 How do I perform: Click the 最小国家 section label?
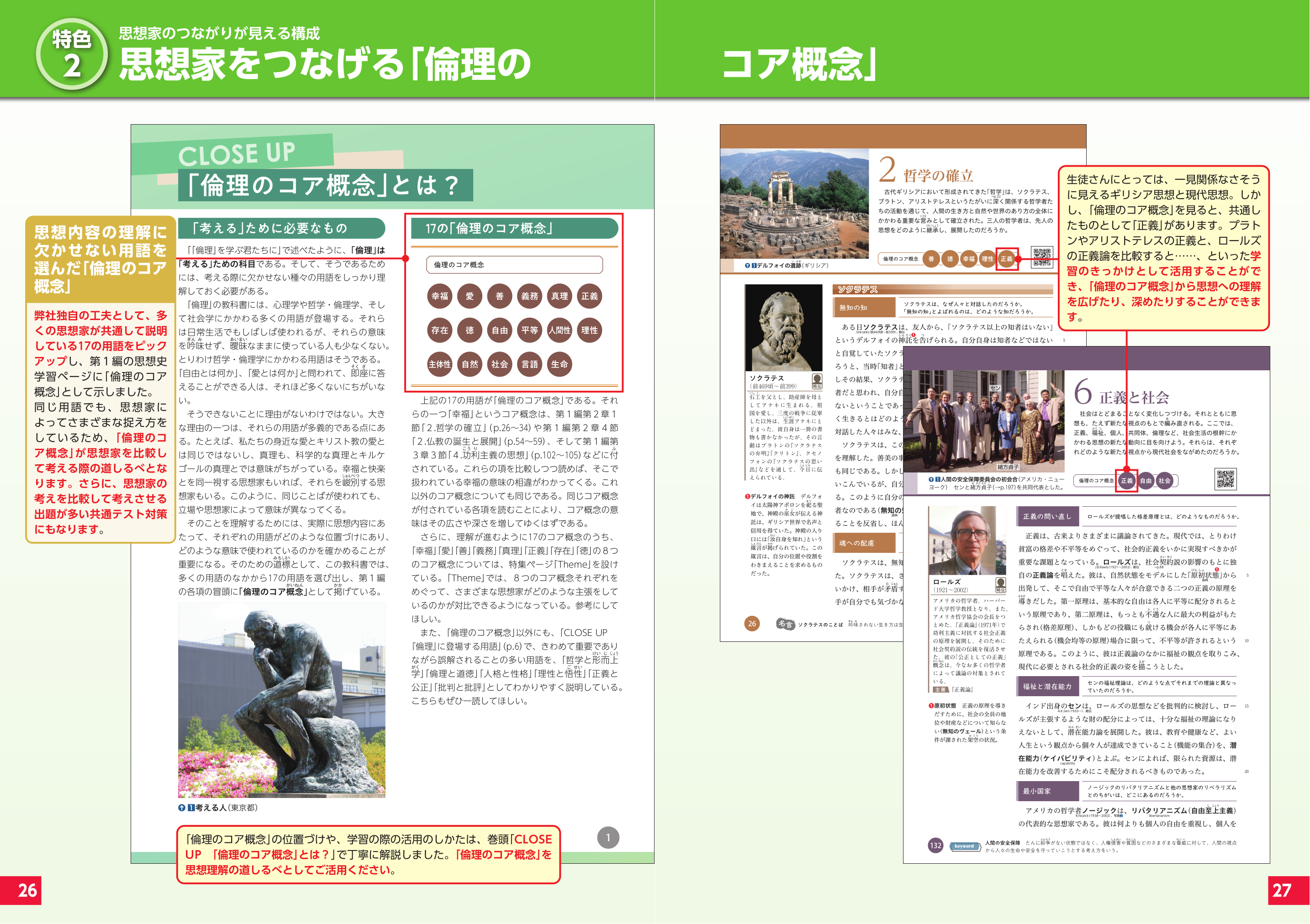point(1047,791)
